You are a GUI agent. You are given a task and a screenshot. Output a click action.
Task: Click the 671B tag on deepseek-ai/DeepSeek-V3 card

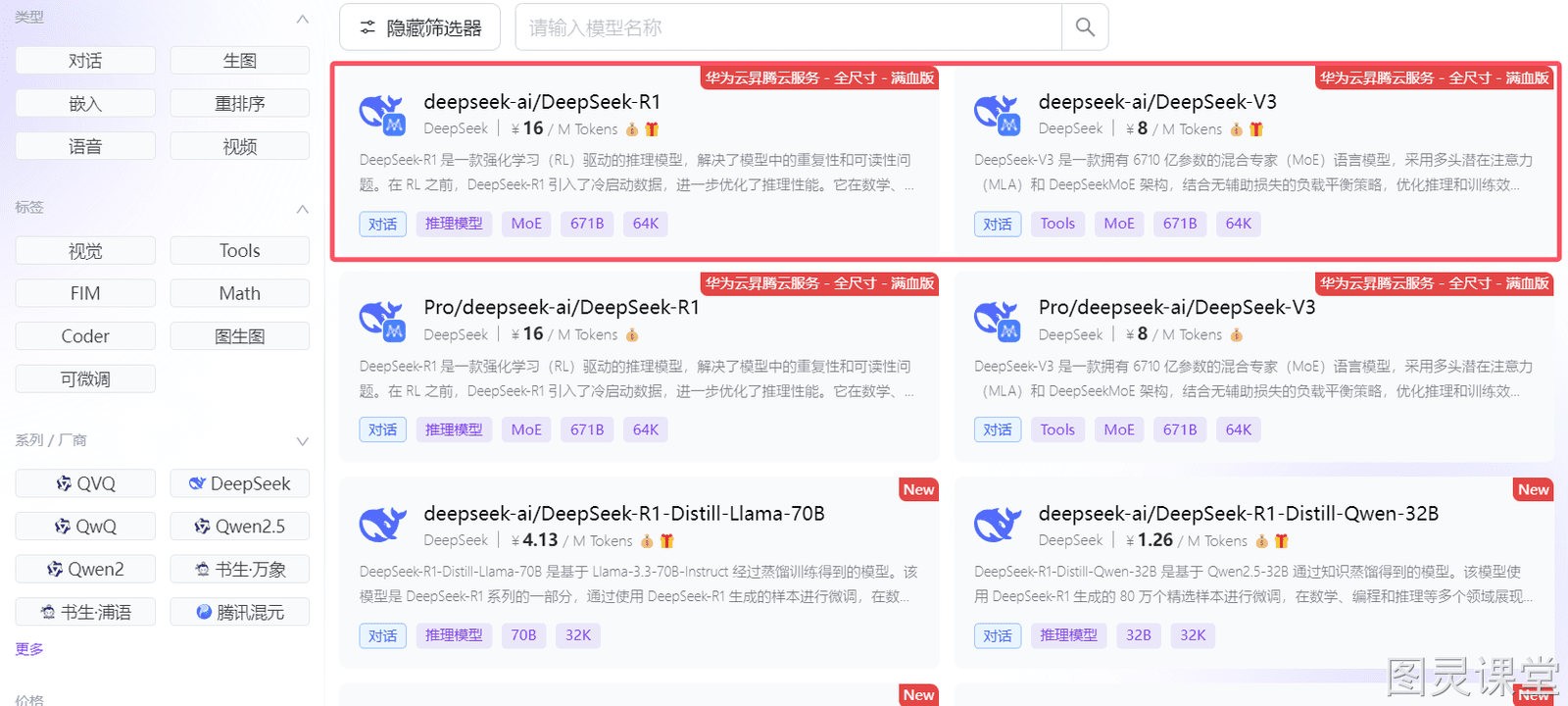(x=1180, y=224)
